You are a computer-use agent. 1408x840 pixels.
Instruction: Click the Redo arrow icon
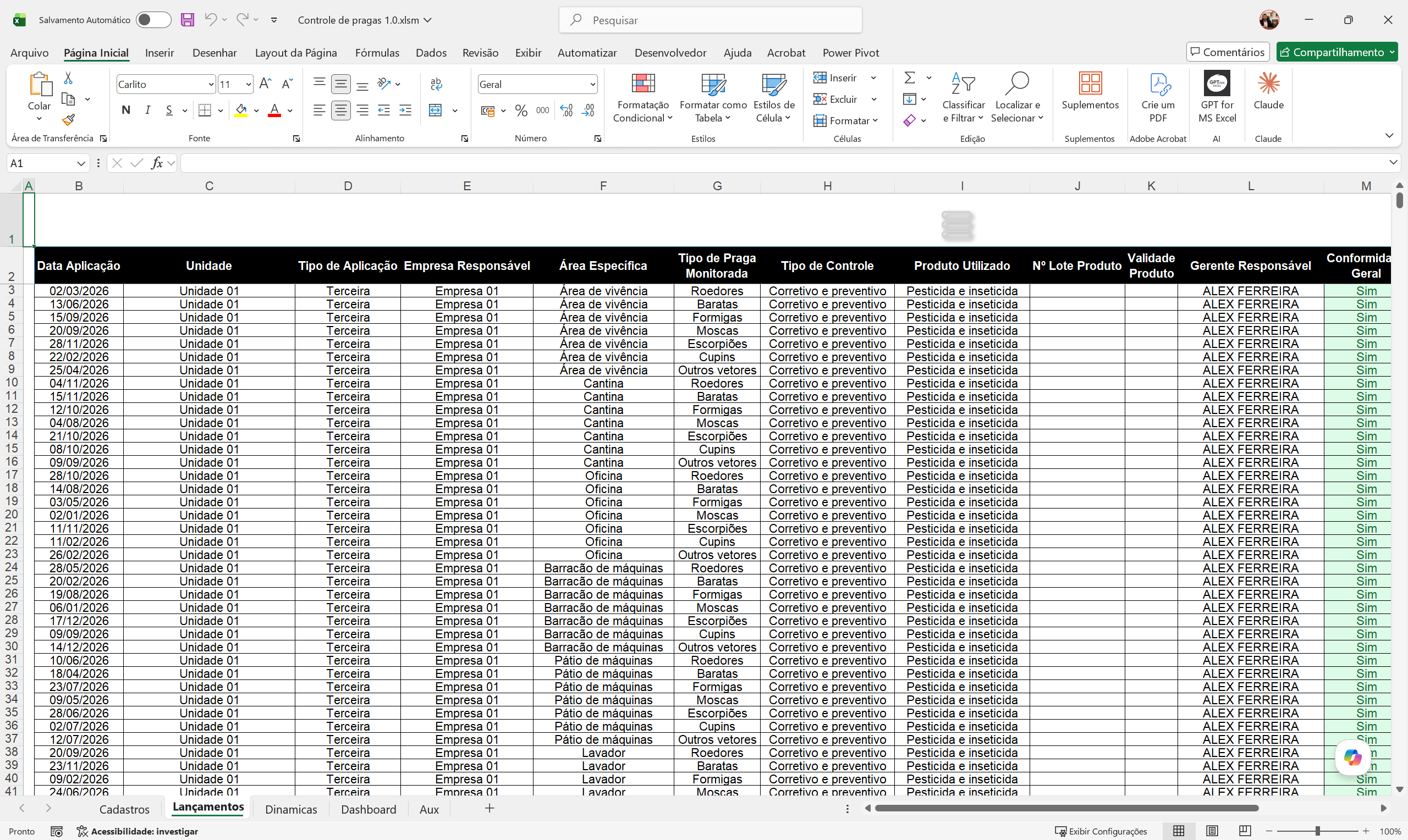(242, 20)
